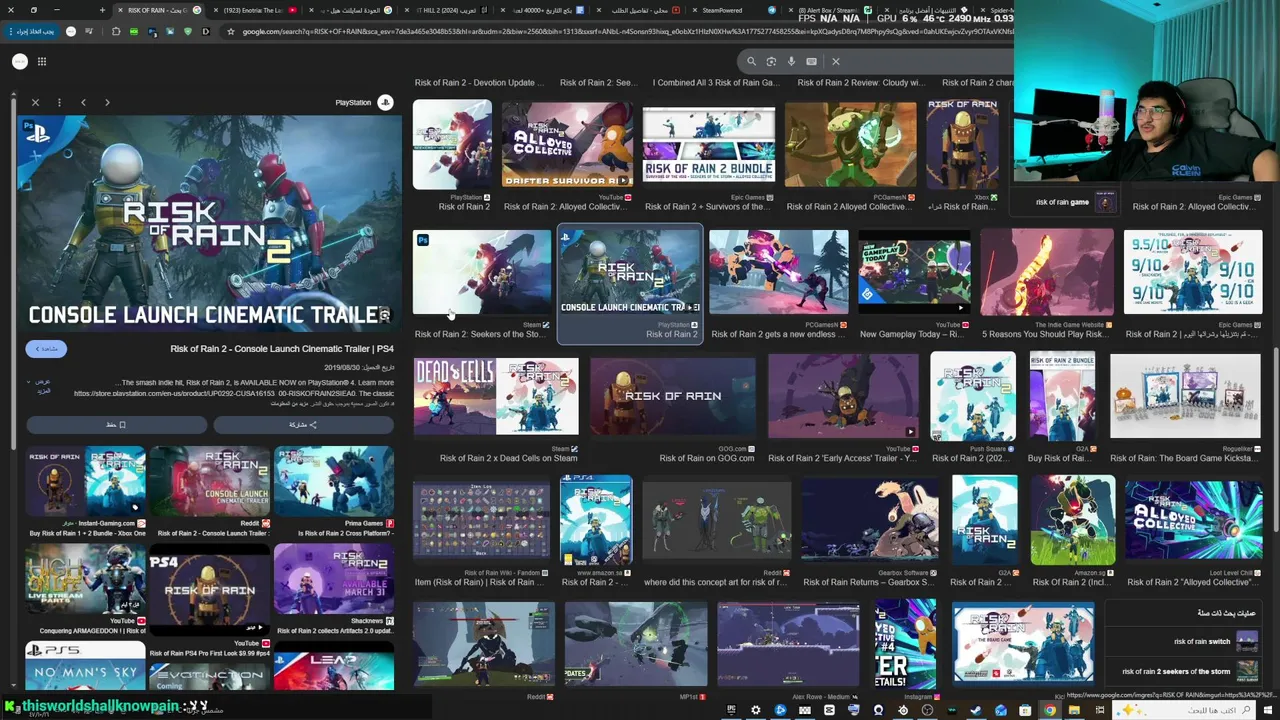The width and height of the screenshot is (1280, 720).
Task: Open Risk of Rain Wiki items thumbnail
Action: coord(482,520)
